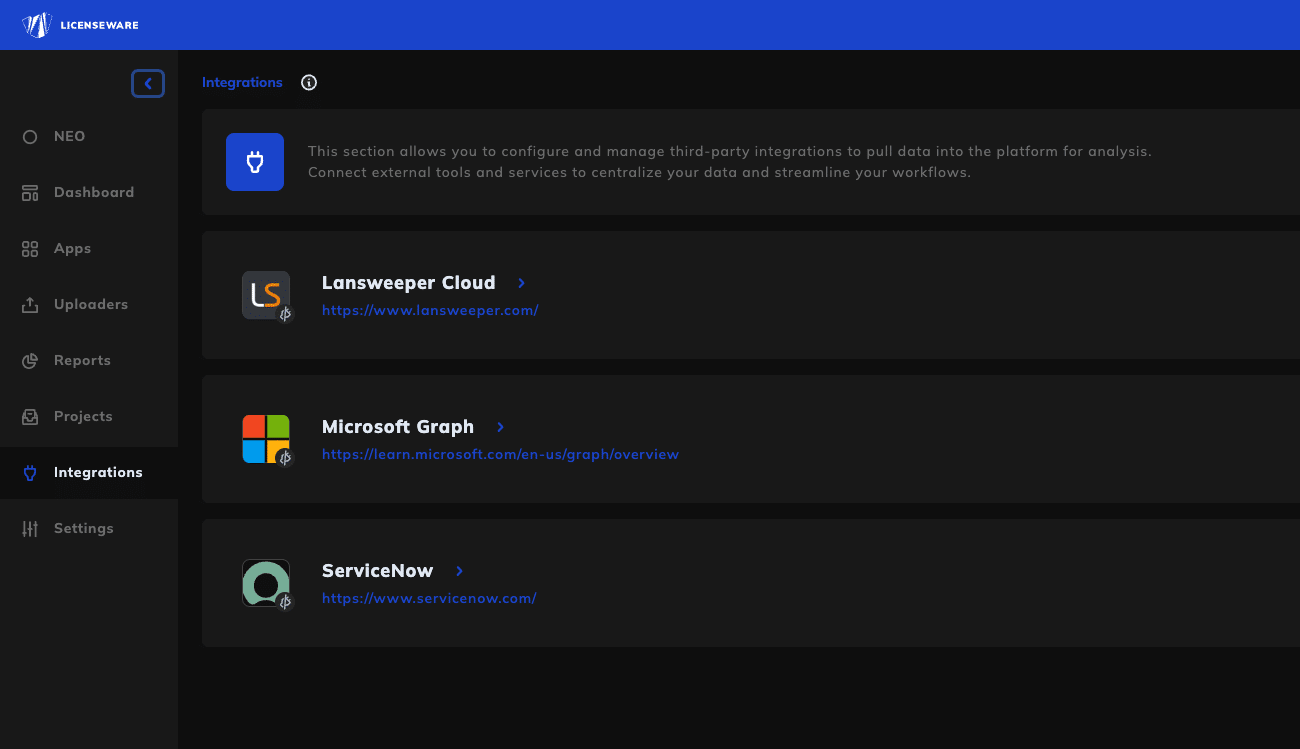Open the learn.microsoft.com graph overview link
Viewport: 1300px width, 749px height.
pyautogui.click(x=500, y=454)
